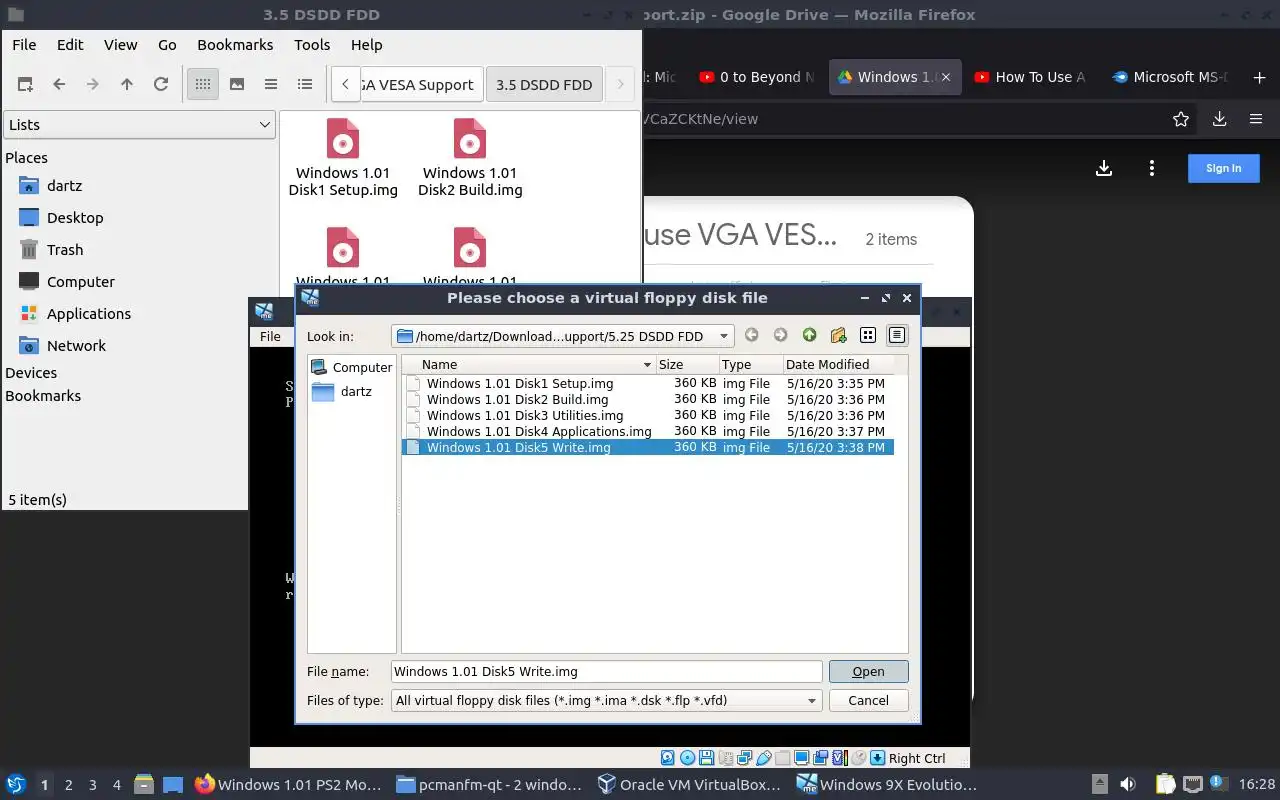The height and width of the screenshot is (800, 1280).
Task: Go back in file manager toolbar
Action: [x=59, y=85]
